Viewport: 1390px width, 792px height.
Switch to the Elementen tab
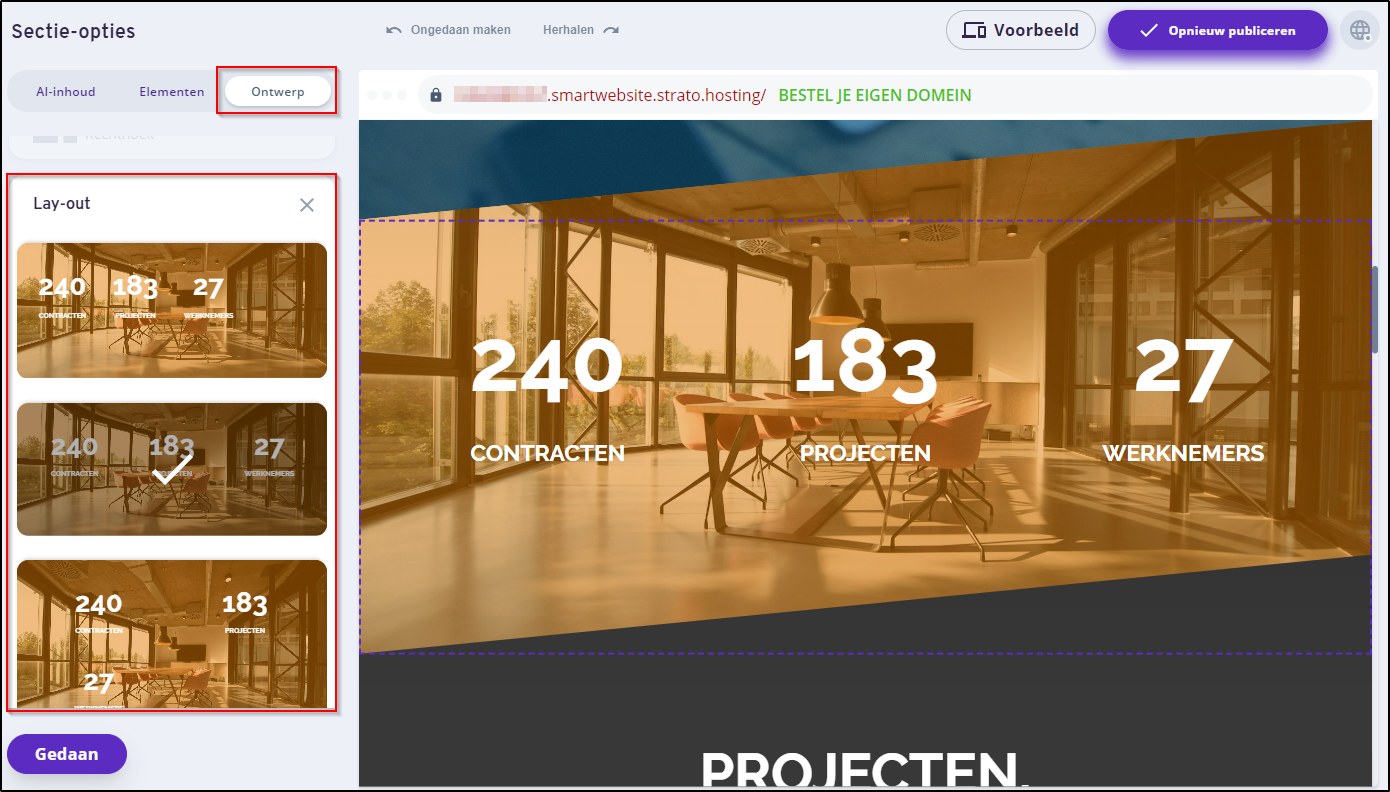(x=171, y=91)
